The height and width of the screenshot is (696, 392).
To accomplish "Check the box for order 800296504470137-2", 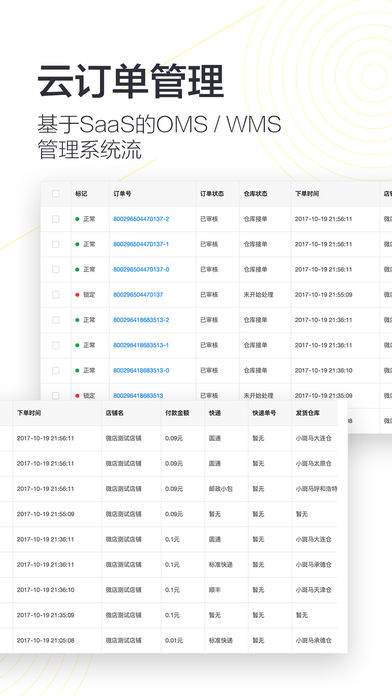I will (x=55, y=219).
